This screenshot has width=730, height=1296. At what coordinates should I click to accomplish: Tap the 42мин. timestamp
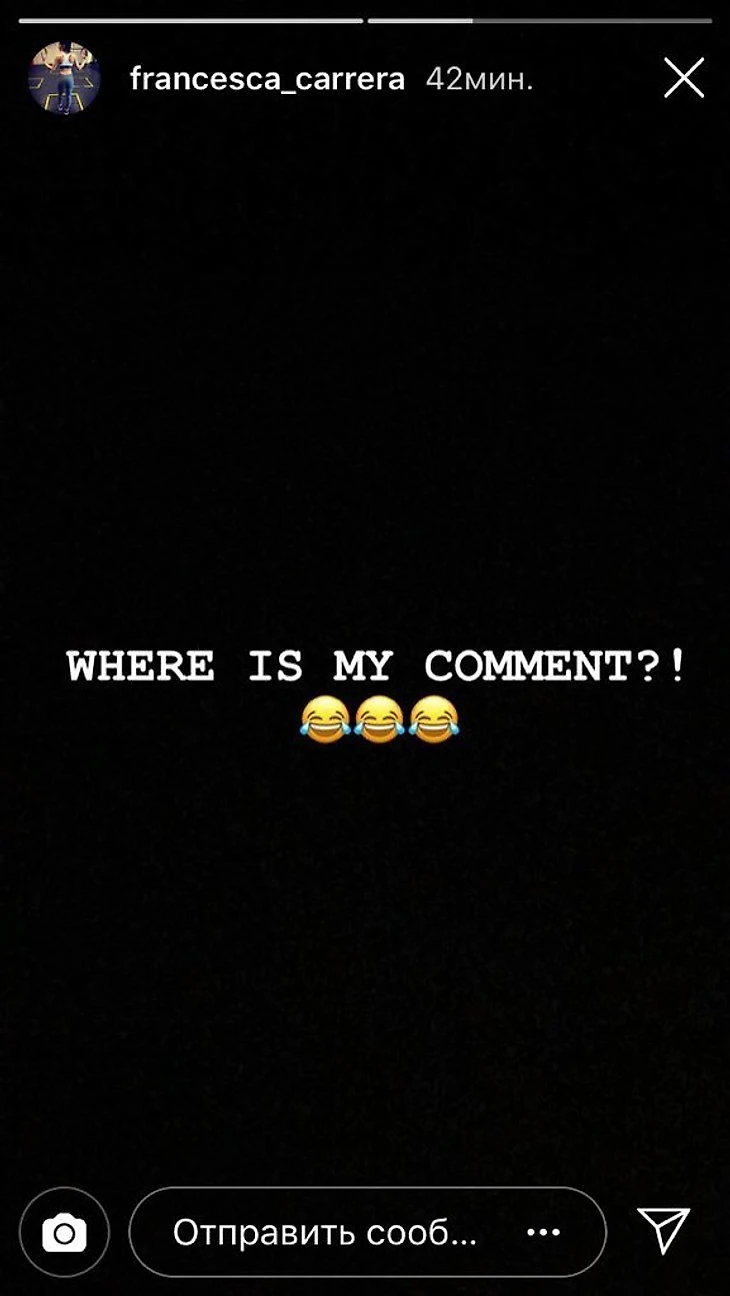479,80
